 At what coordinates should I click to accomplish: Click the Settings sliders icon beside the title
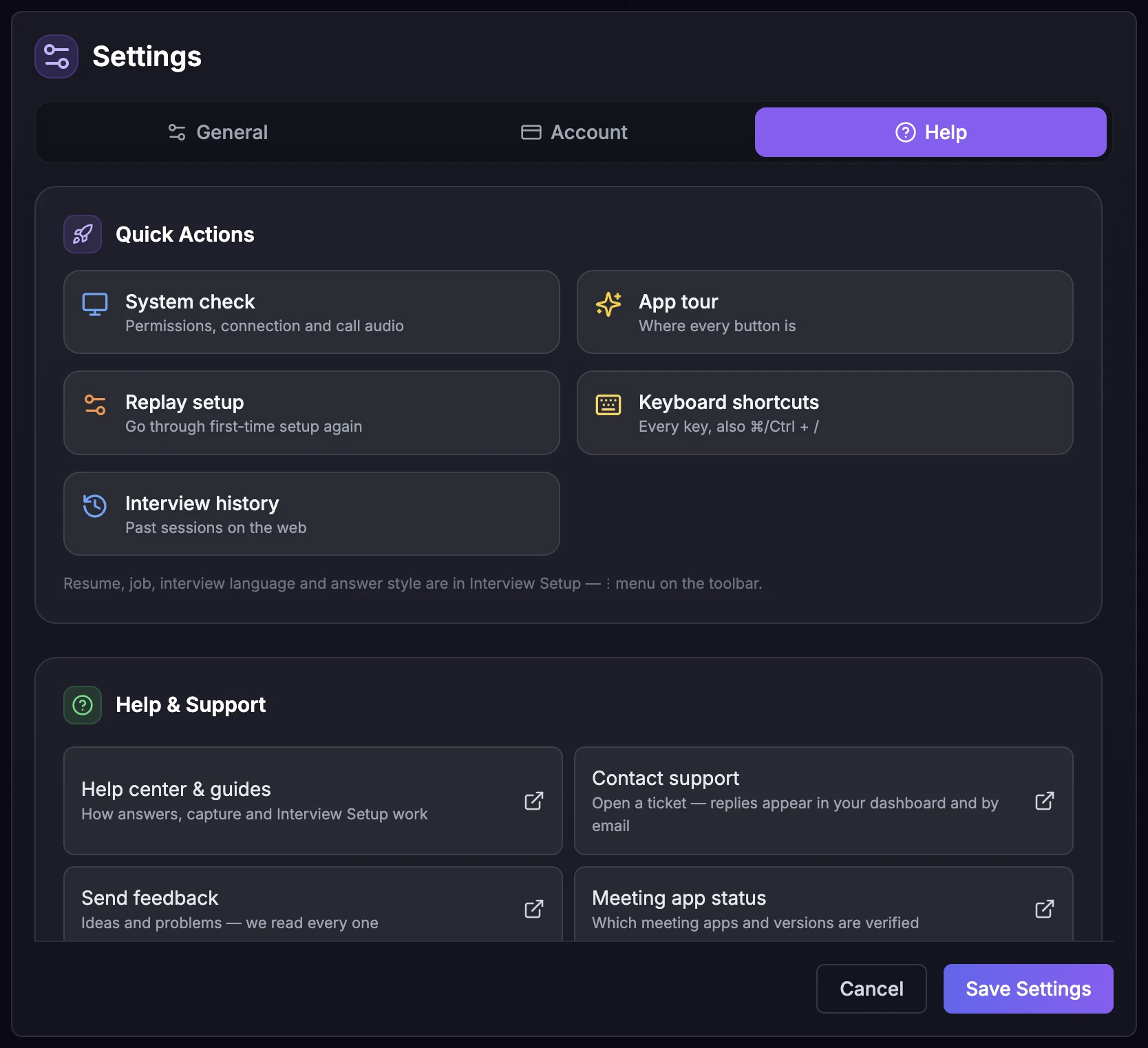click(56, 56)
